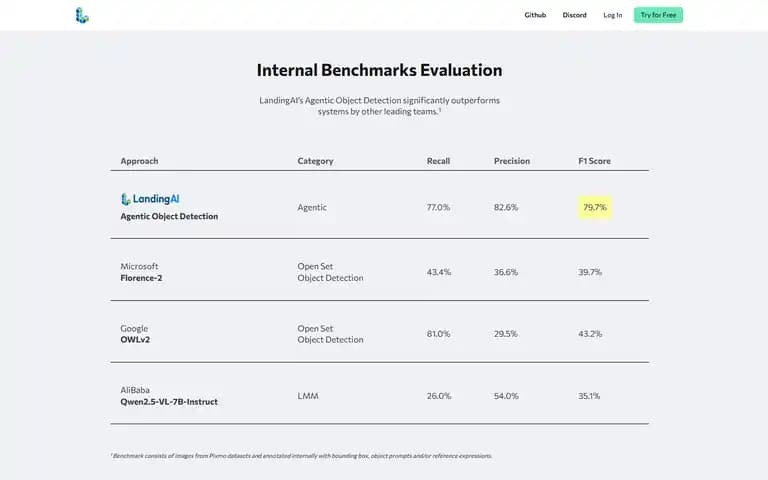Click the Log In link

point(612,15)
